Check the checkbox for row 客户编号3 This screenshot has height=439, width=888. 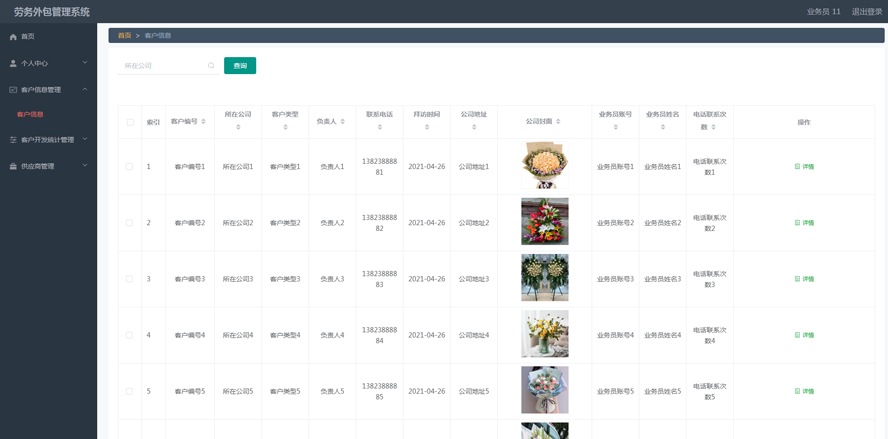tap(130, 279)
